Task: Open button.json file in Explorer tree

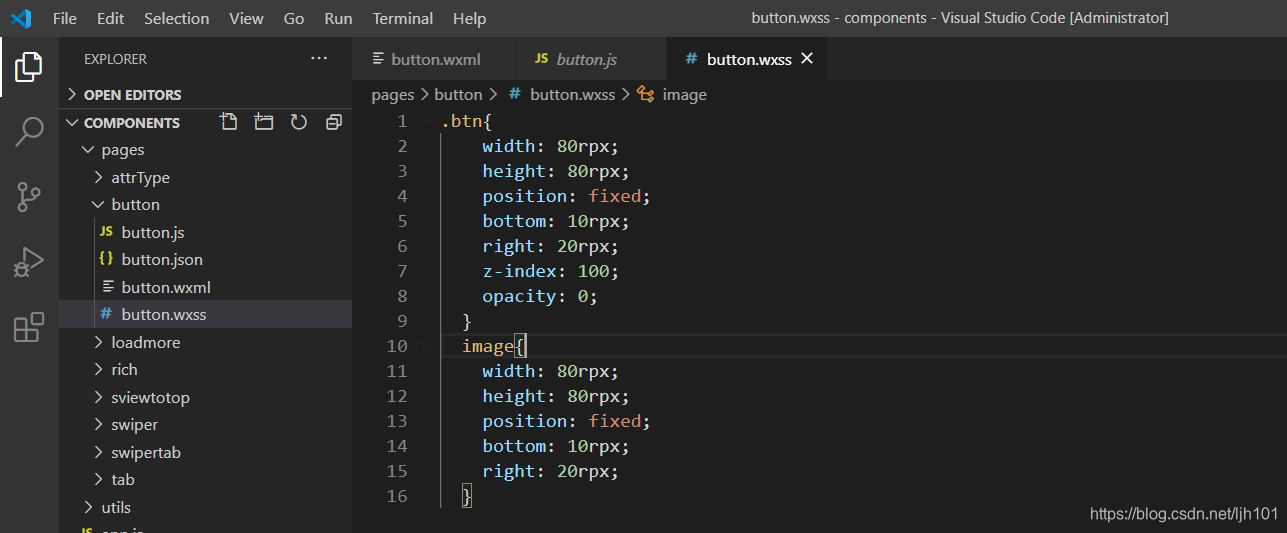Action: 205,259
